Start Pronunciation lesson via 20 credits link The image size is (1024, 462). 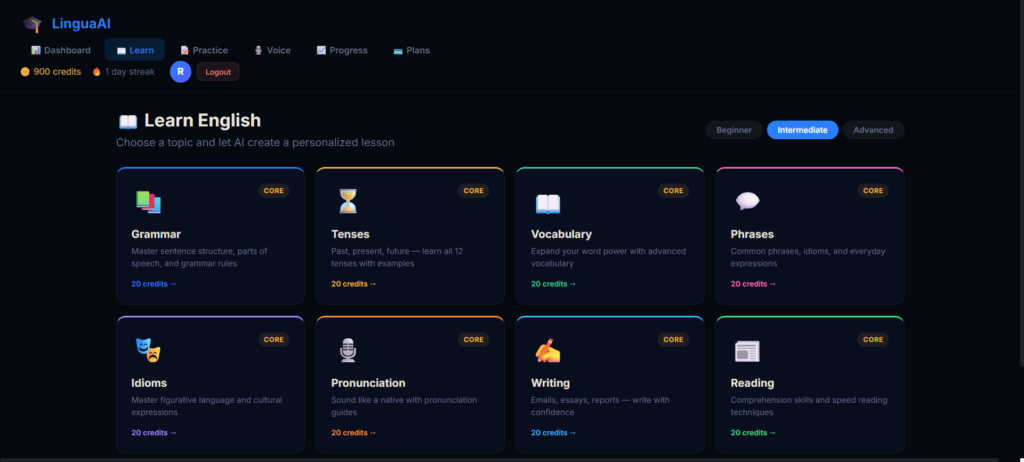(353, 433)
